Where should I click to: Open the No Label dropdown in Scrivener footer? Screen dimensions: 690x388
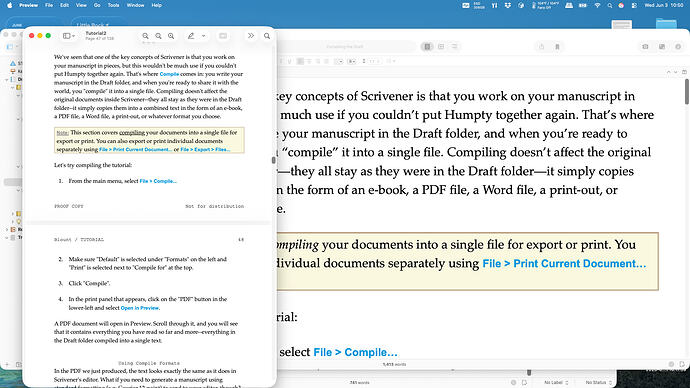coord(556,382)
